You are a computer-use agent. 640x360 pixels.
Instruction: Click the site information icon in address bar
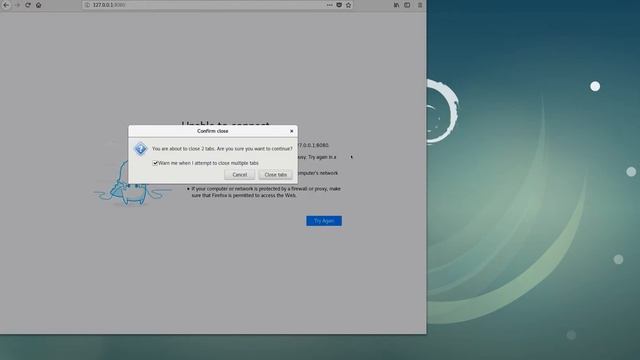tap(87, 5)
